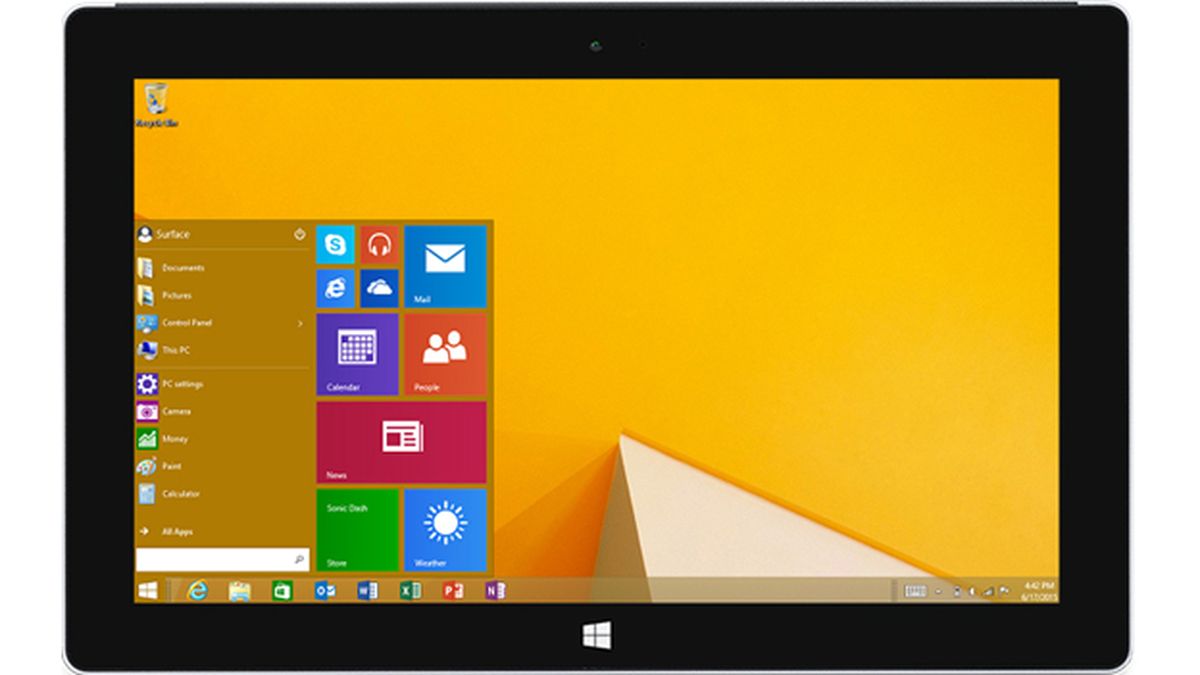Show the touch keyboard from the system tray
Image resolution: width=1200 pixels, height=675 pixels.
[x=916, y=591]
